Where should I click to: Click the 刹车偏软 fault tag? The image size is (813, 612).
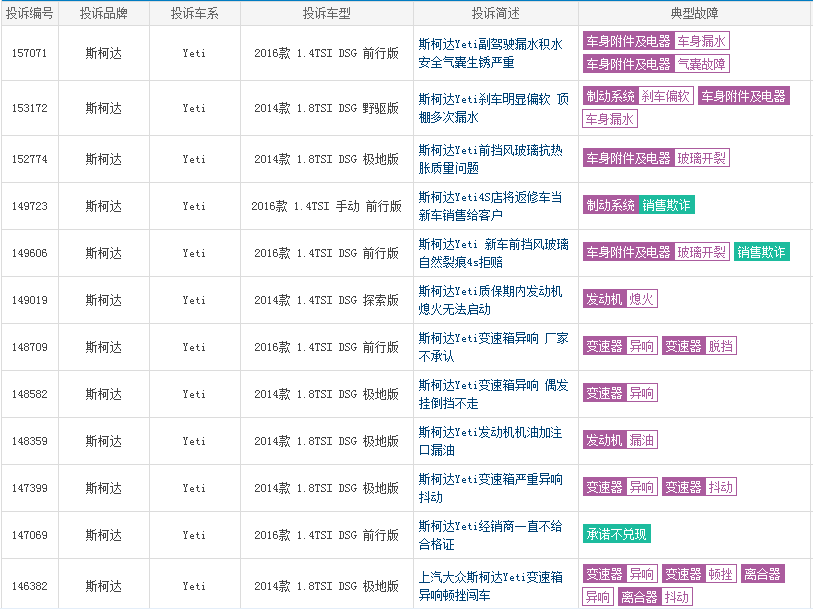[x=666, y=96]
